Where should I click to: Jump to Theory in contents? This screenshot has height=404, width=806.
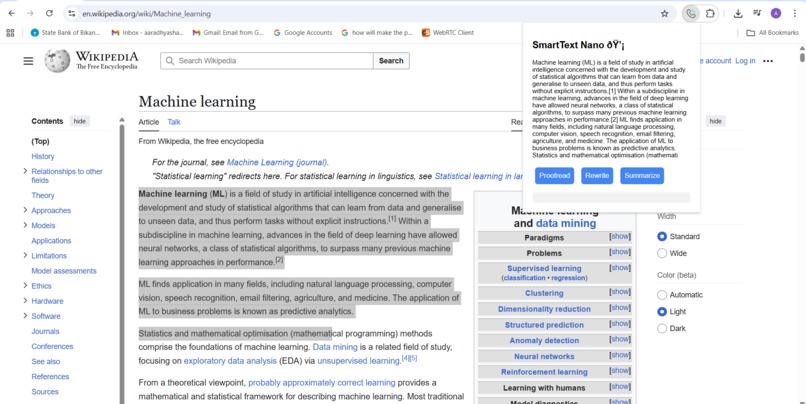(43, 195)
